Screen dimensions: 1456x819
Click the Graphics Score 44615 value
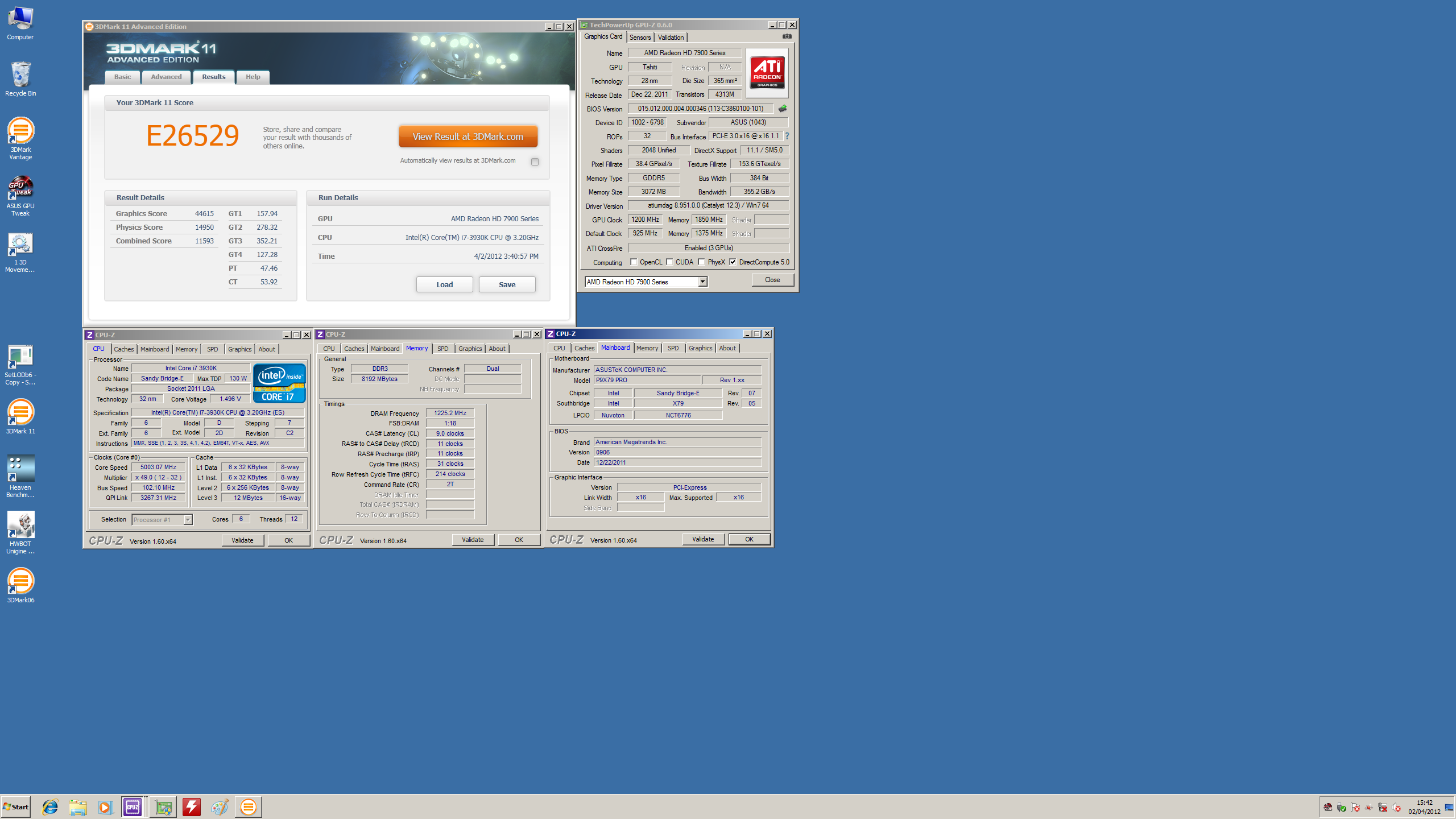[204, 214]
